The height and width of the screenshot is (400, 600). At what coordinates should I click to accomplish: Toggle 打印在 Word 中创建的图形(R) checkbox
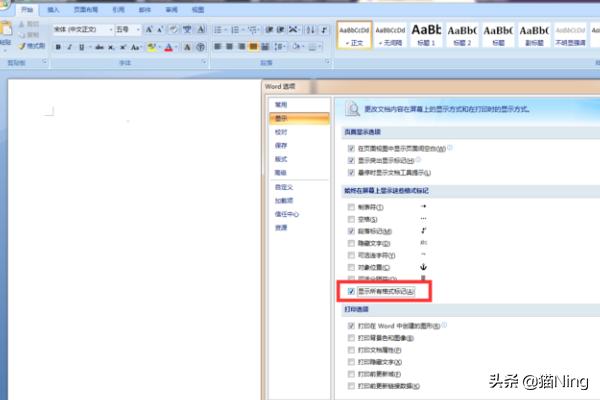[x=351, y=326]
